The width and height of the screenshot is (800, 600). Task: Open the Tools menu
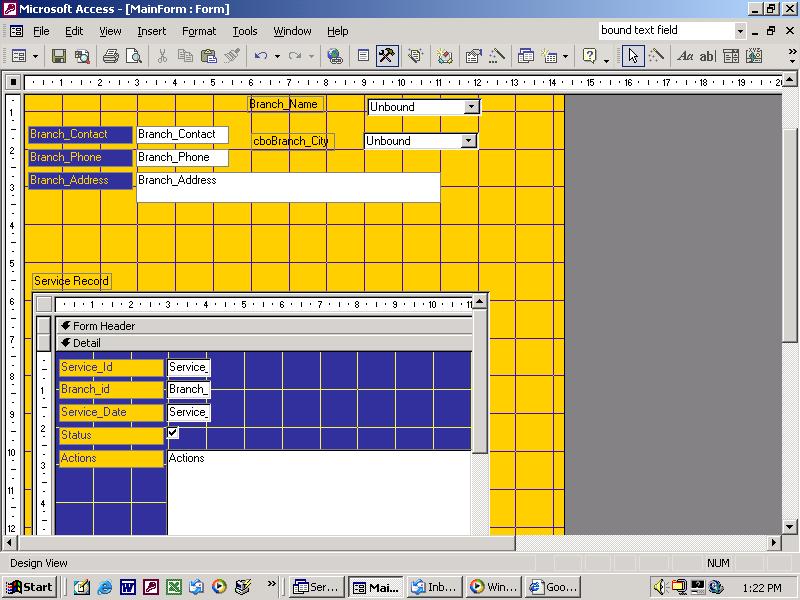245,31
